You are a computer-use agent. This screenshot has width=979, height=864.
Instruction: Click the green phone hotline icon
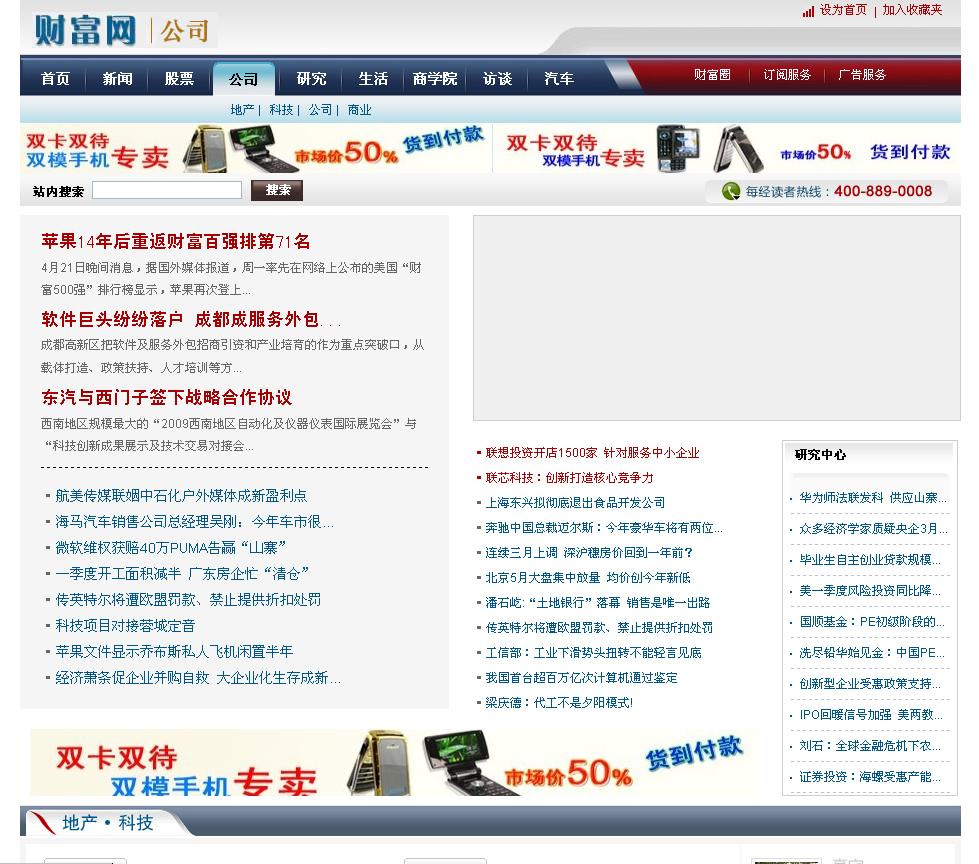click(731, 191)
